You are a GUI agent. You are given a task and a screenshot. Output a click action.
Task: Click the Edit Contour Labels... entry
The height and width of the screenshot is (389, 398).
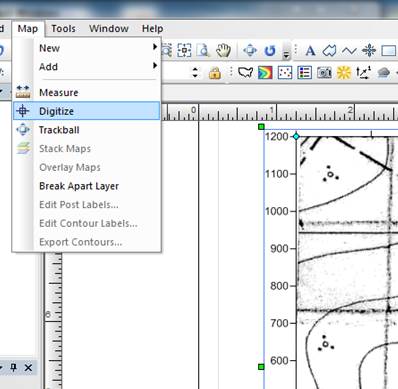[87, 223]
